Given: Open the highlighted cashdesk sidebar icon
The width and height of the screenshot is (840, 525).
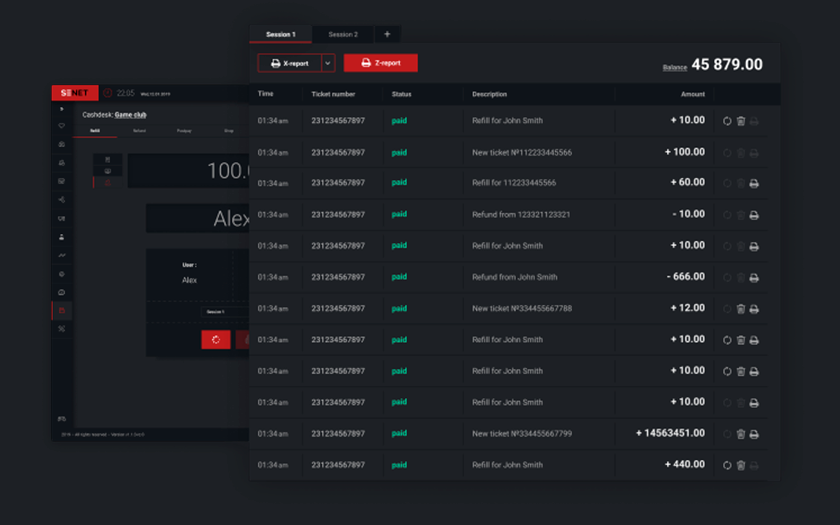Looking at the screenshot, I should coord(62,311).
